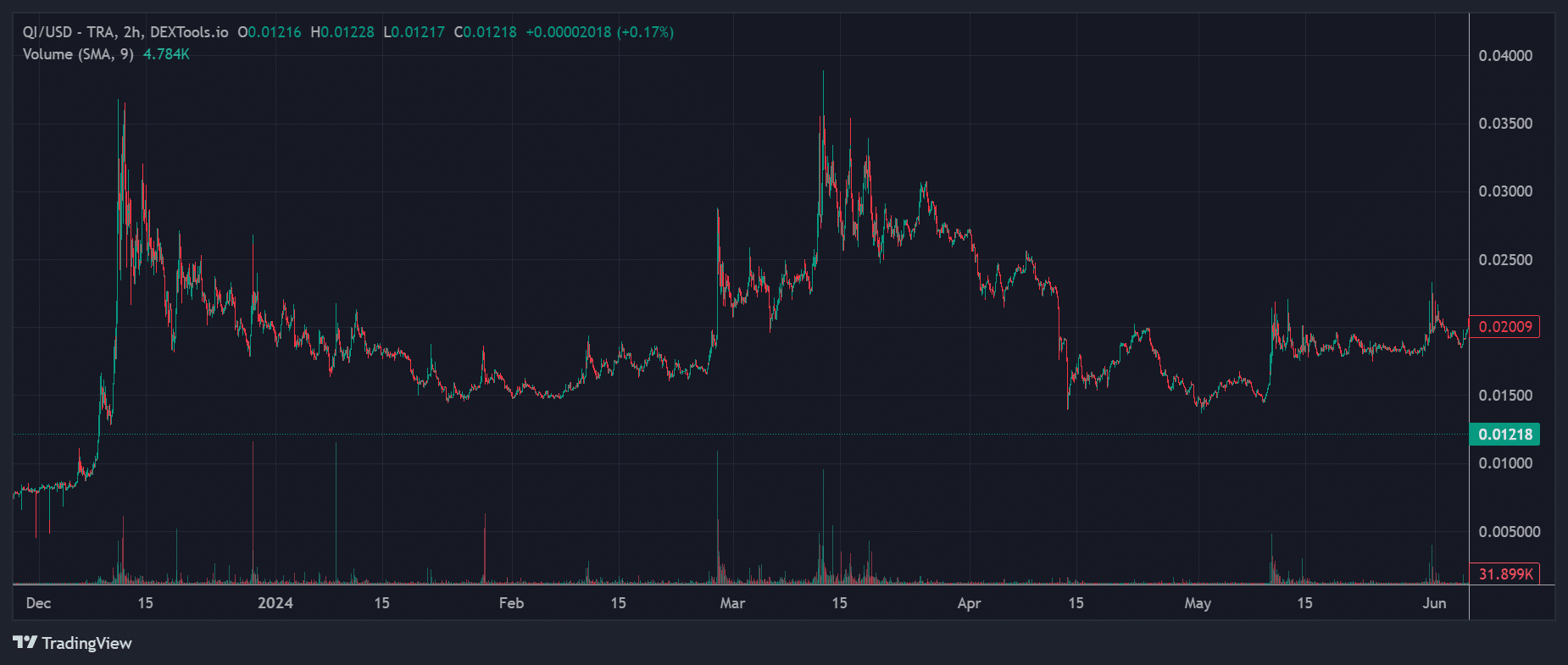Click the Volume (SMA, 9) indicator label
This screenshot has height=665, width=1568.
(78, 54)
